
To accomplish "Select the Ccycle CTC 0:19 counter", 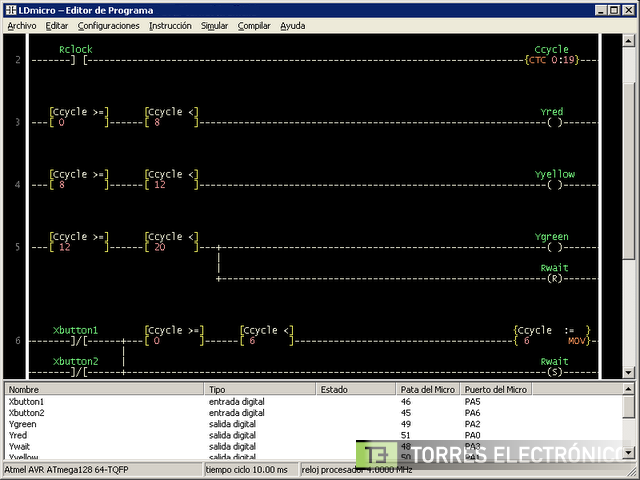I will (x=551, y=55).
